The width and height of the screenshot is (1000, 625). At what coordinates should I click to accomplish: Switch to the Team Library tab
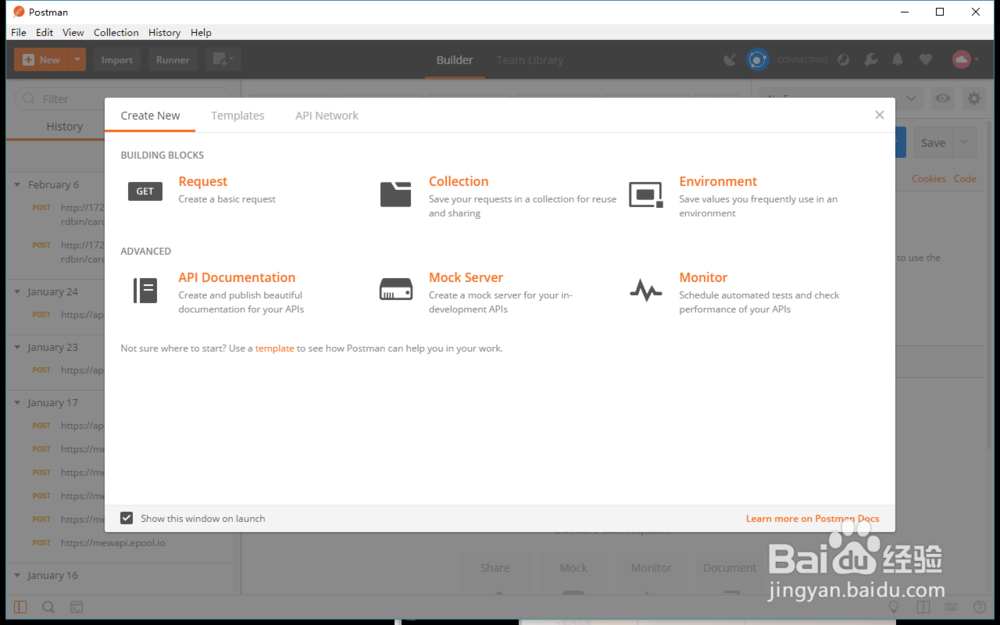tap(530, 60)
